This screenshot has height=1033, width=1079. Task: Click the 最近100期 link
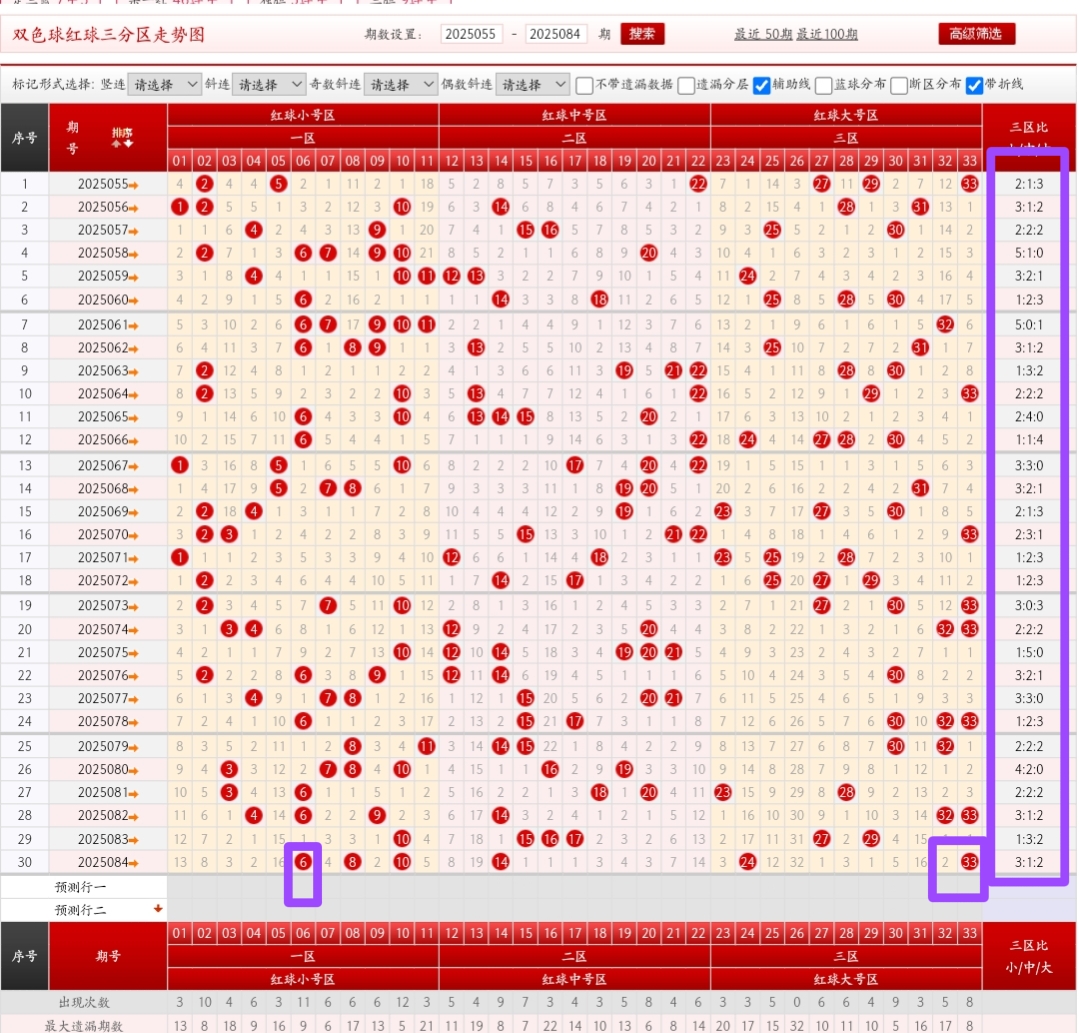click(827, 34)
